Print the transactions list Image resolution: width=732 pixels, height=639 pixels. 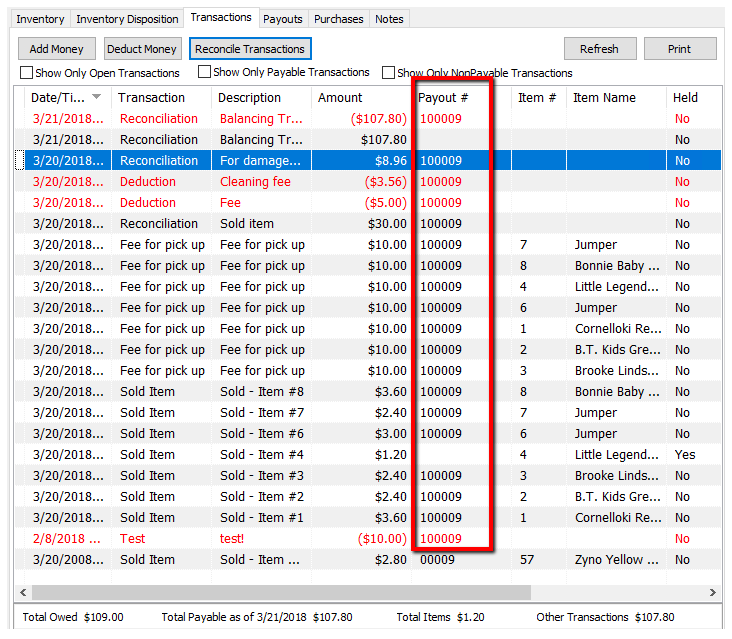679,49
